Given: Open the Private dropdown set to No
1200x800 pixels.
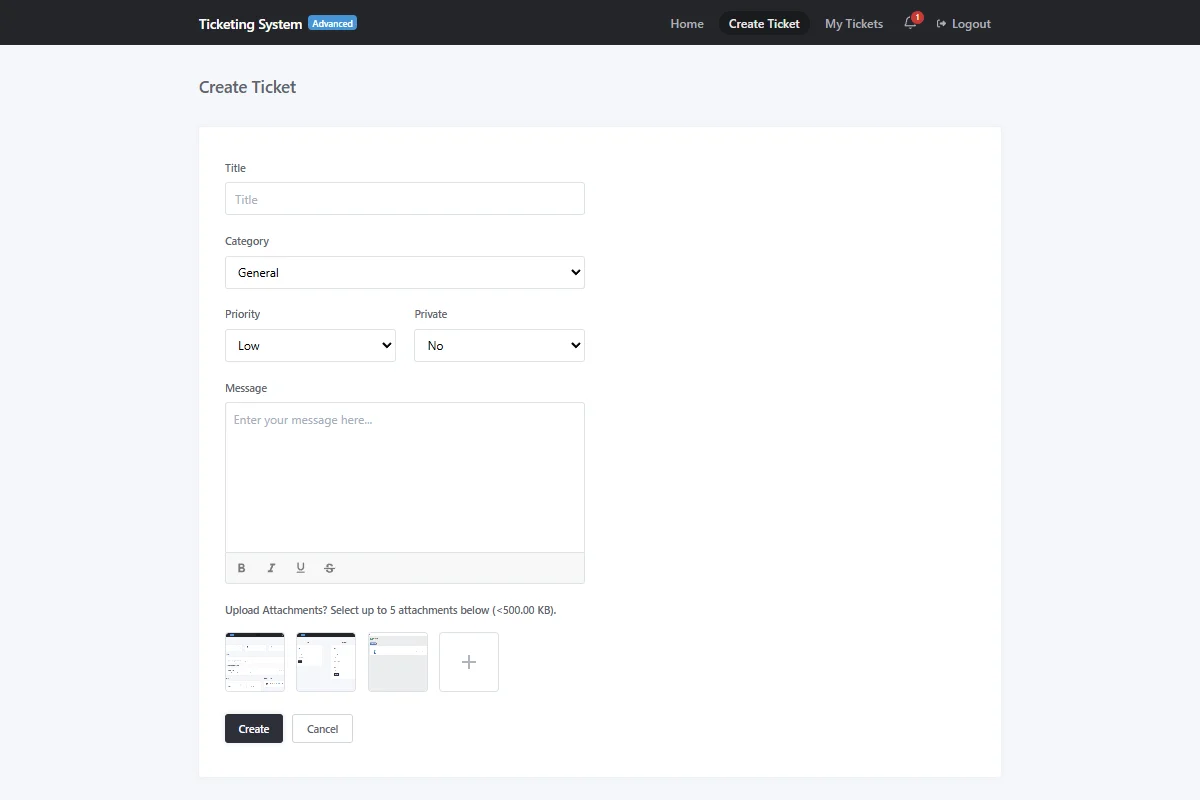Looking at the screenshot, I should 499,346.
